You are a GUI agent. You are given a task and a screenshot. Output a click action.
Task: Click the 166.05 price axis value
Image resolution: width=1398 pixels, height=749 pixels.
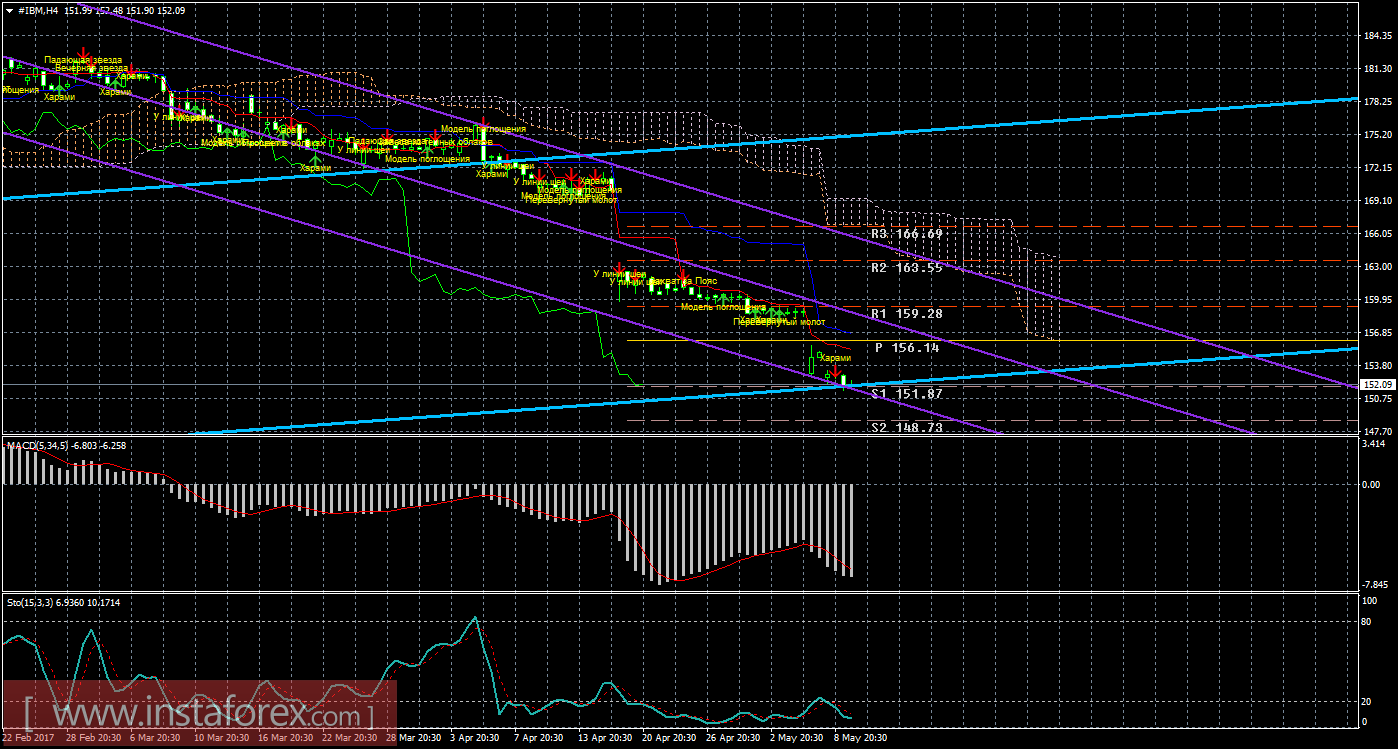pos(1377,234)
